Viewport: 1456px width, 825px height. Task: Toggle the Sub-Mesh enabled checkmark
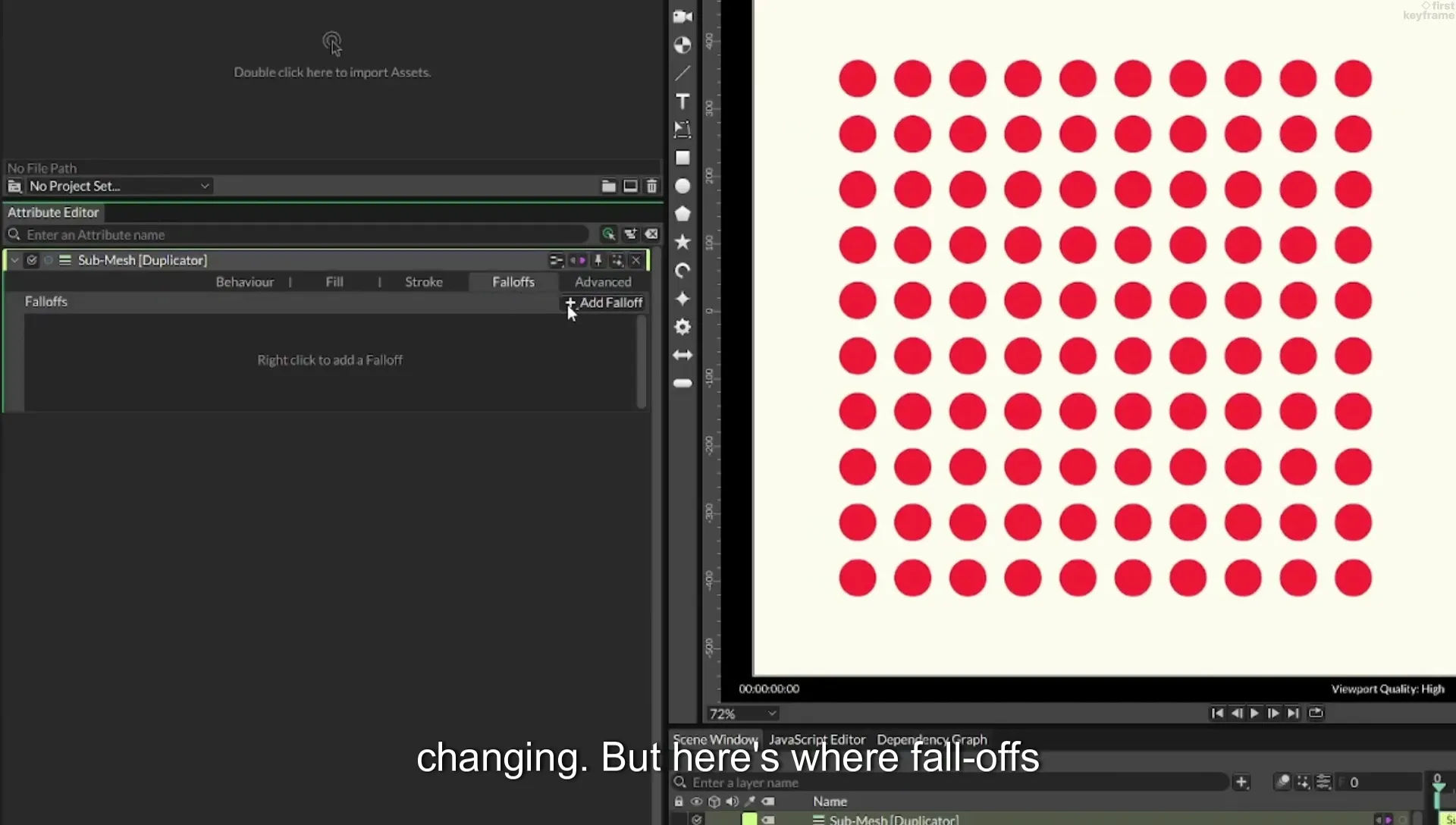(32, 260)
